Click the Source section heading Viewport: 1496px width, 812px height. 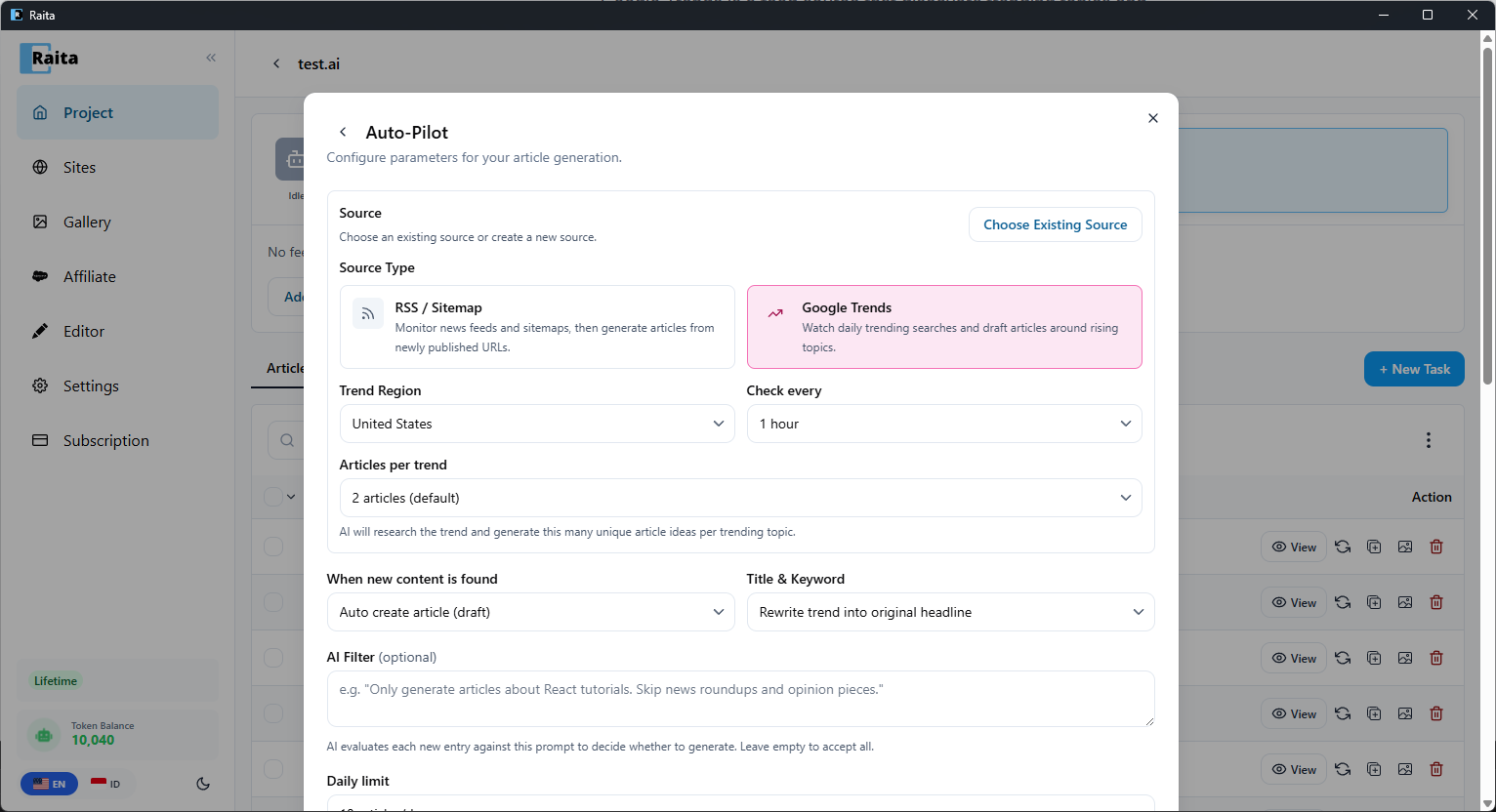(x=360, y=213)
